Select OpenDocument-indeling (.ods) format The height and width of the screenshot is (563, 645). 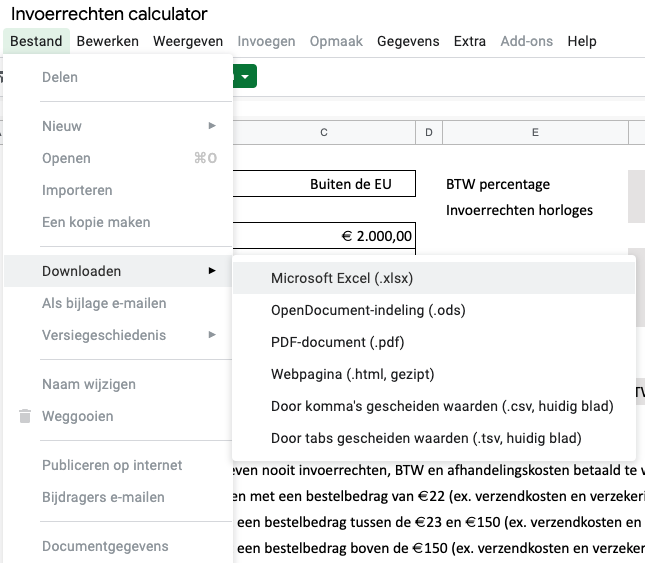[368, 310]
